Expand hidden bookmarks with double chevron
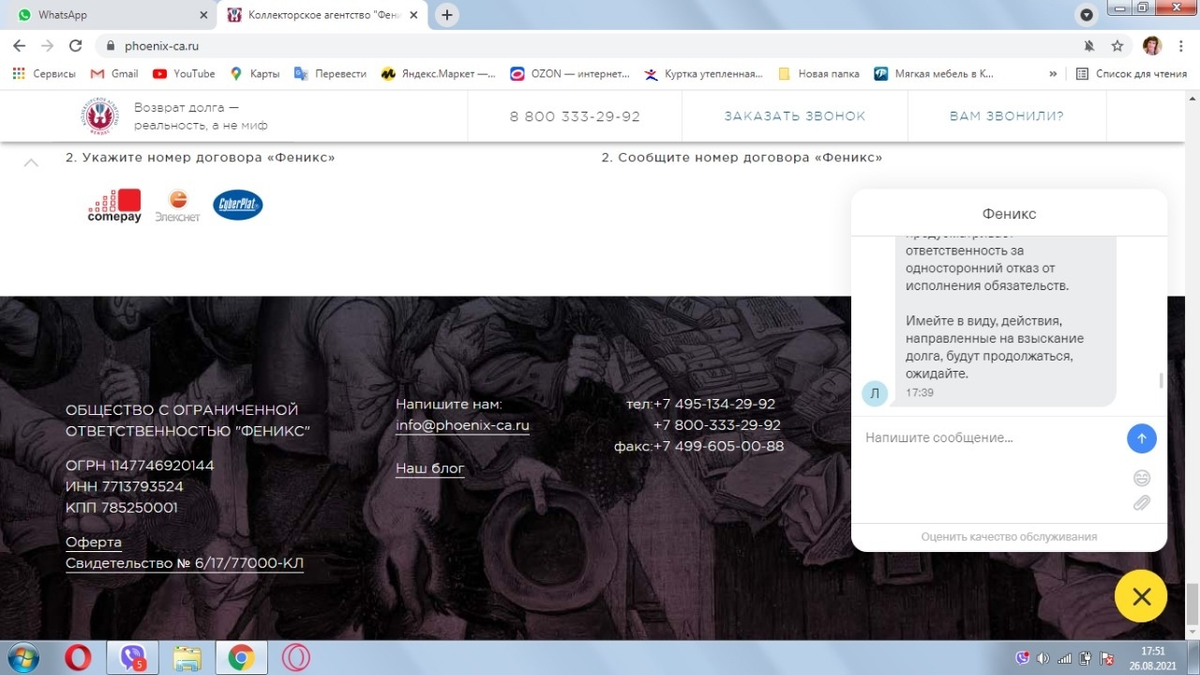The image size is (1200, 675). (1053, 74)
